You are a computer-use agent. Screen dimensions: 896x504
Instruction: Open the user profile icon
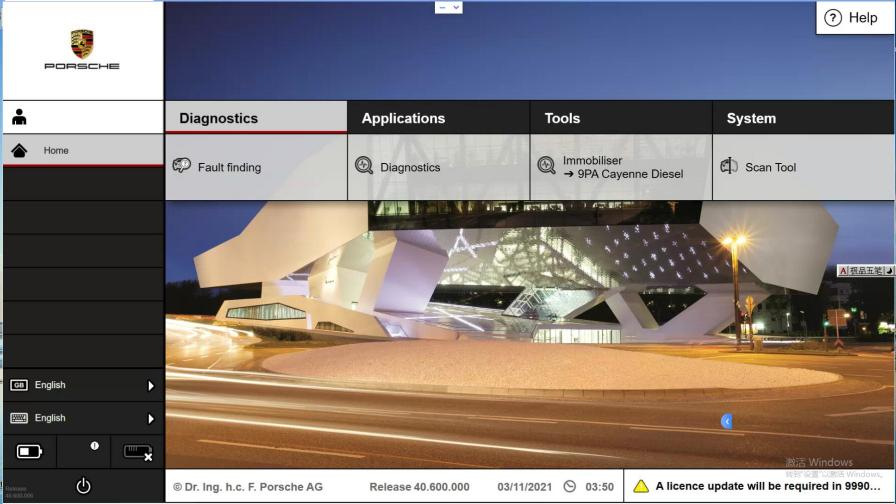pyautogui.click(x=19, y=117)
